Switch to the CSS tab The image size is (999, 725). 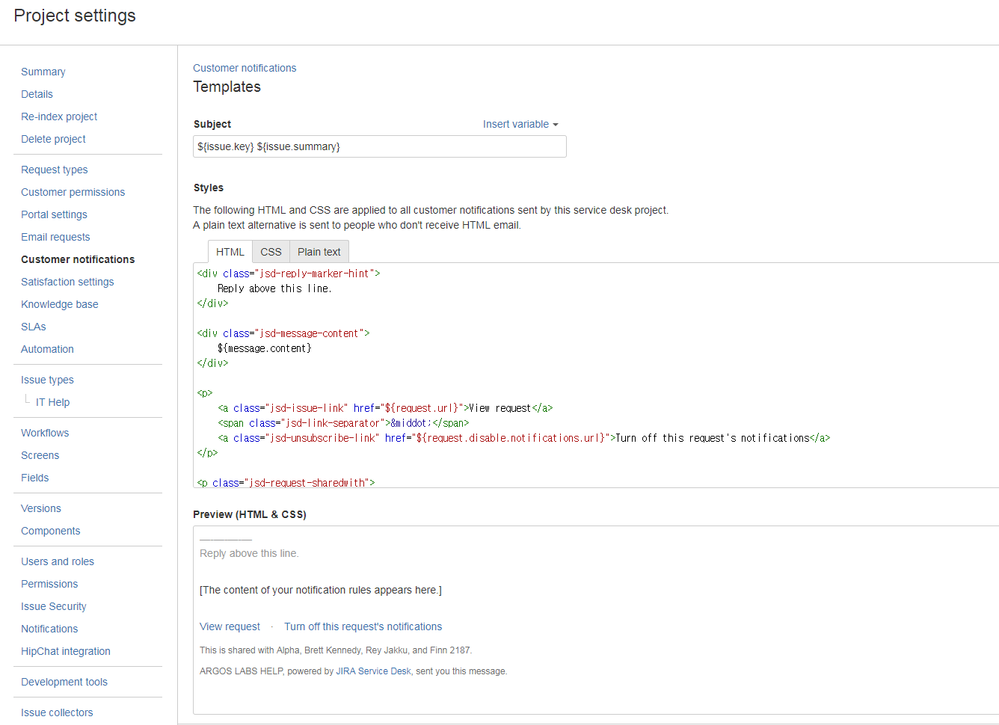tap(271, 252)
